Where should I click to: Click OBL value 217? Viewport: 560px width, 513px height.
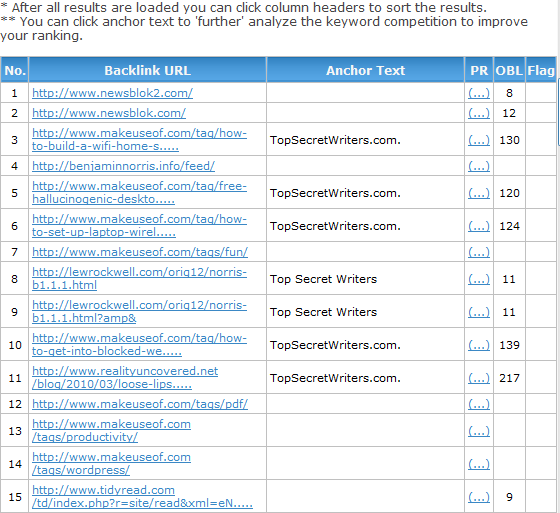(x=509, y=378)
